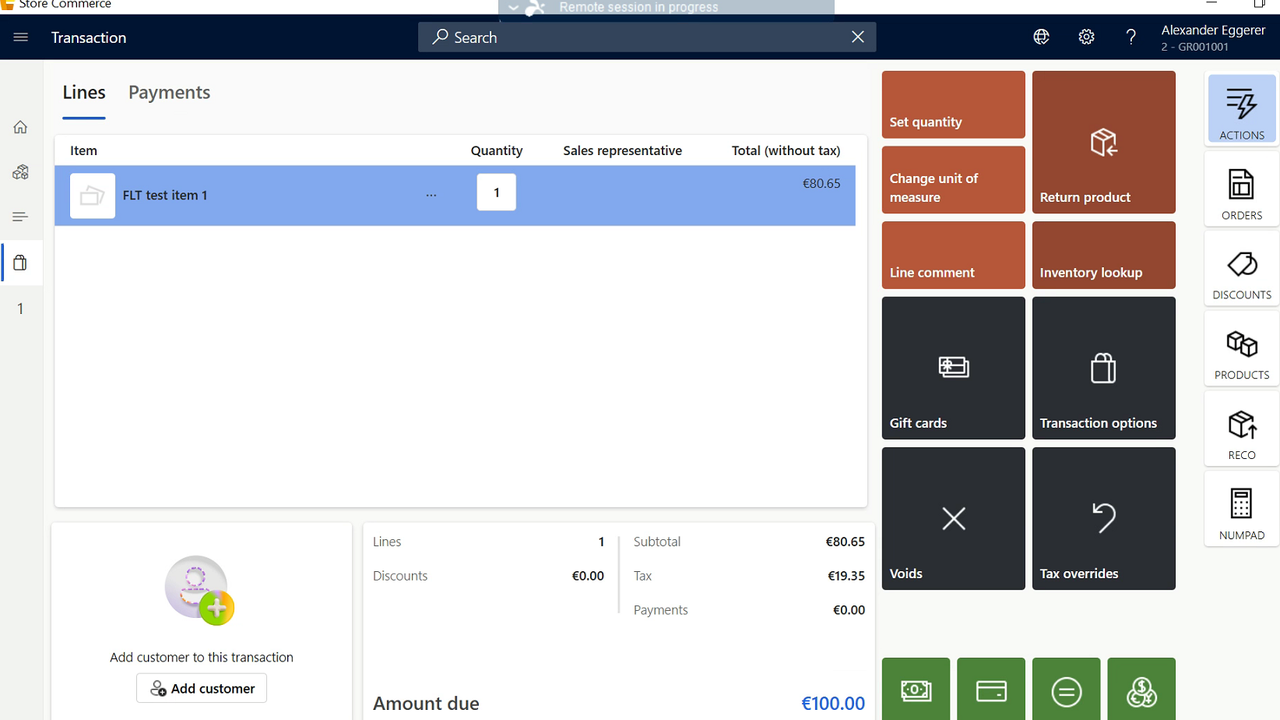Show the NUMPAD panel
This screenshot has height=720, width=1280.
tap(1241, 510)
